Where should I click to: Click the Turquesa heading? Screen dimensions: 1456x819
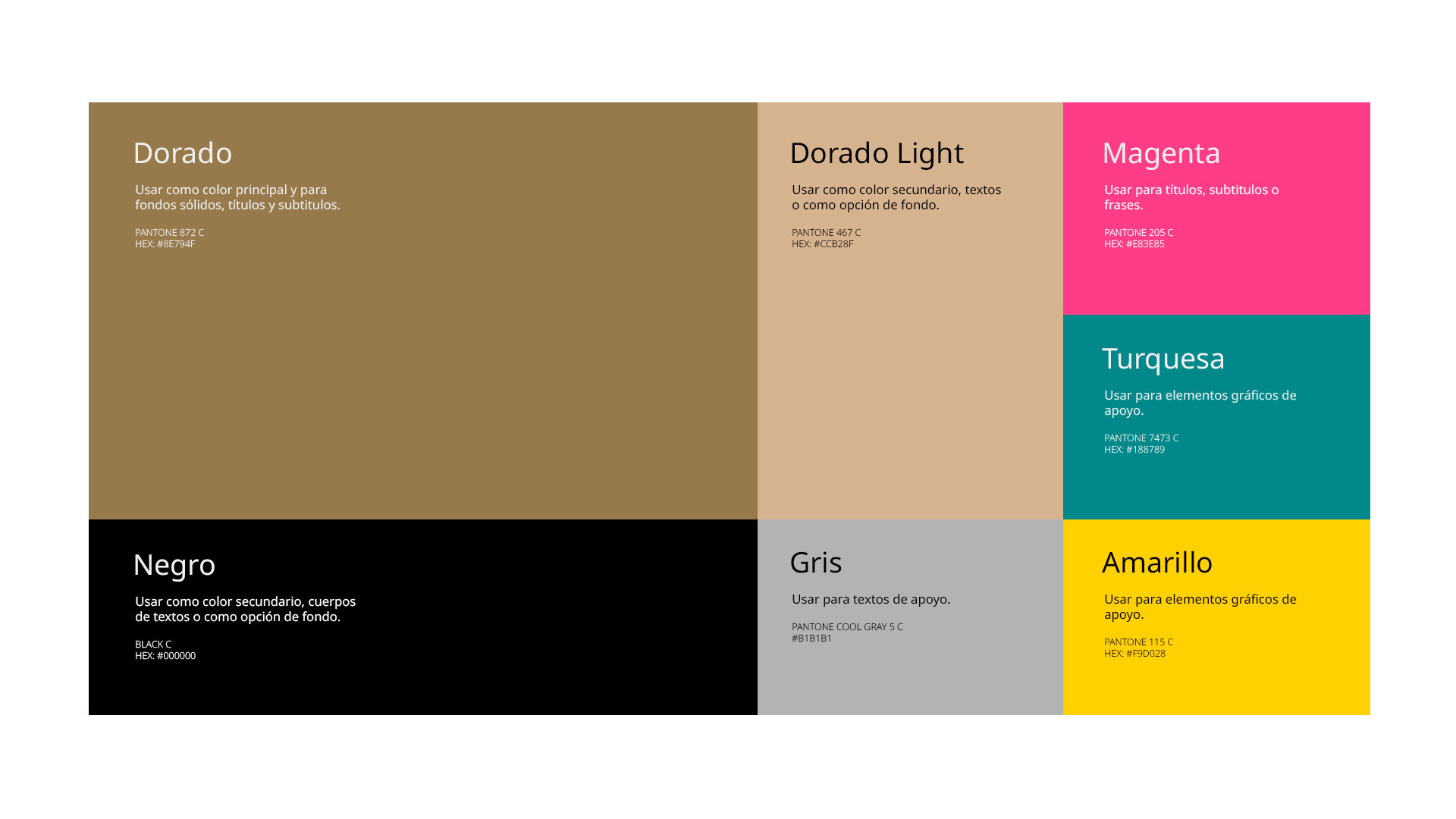1163,359
